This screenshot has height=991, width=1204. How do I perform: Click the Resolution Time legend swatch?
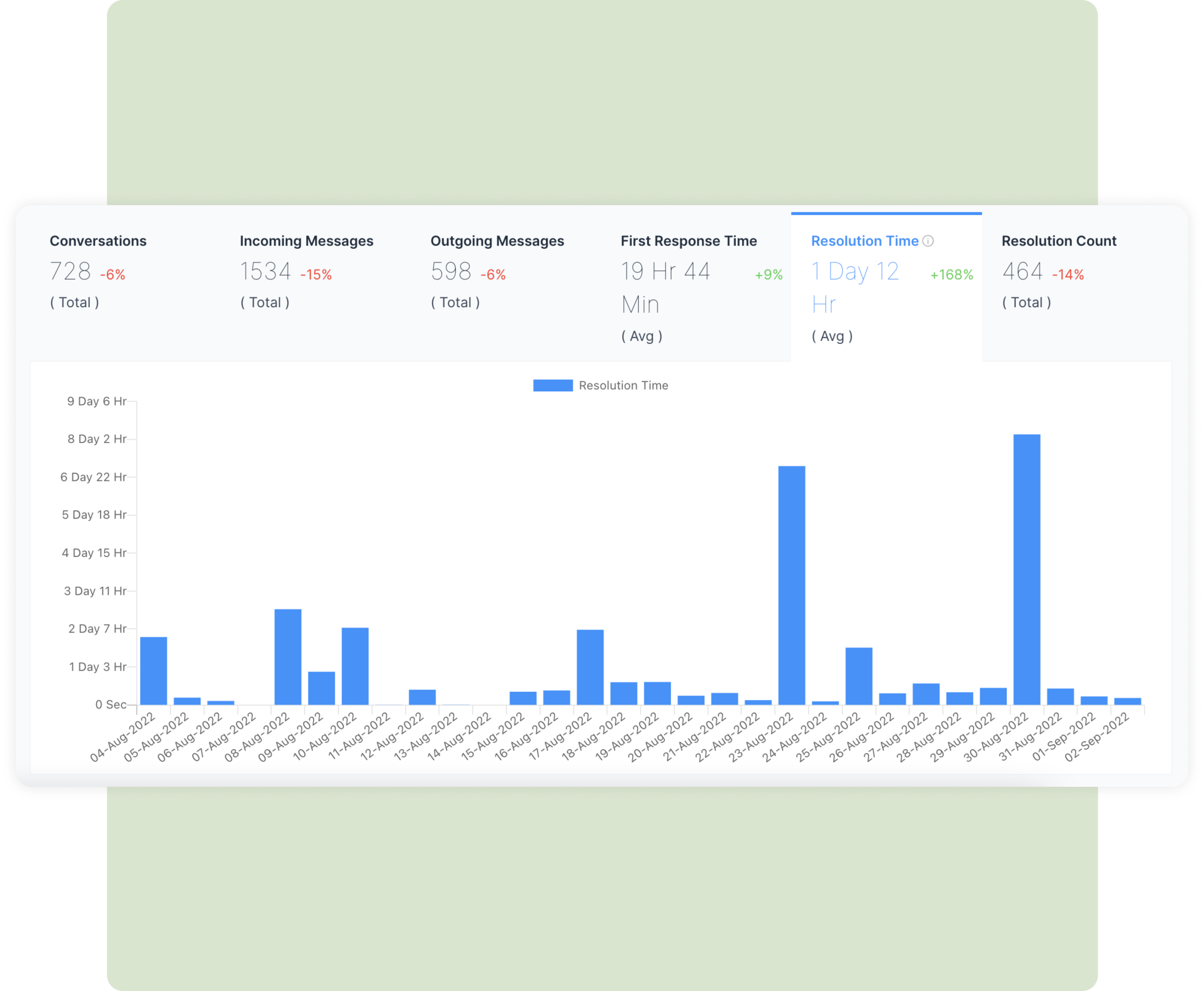[x=553, y=385]
